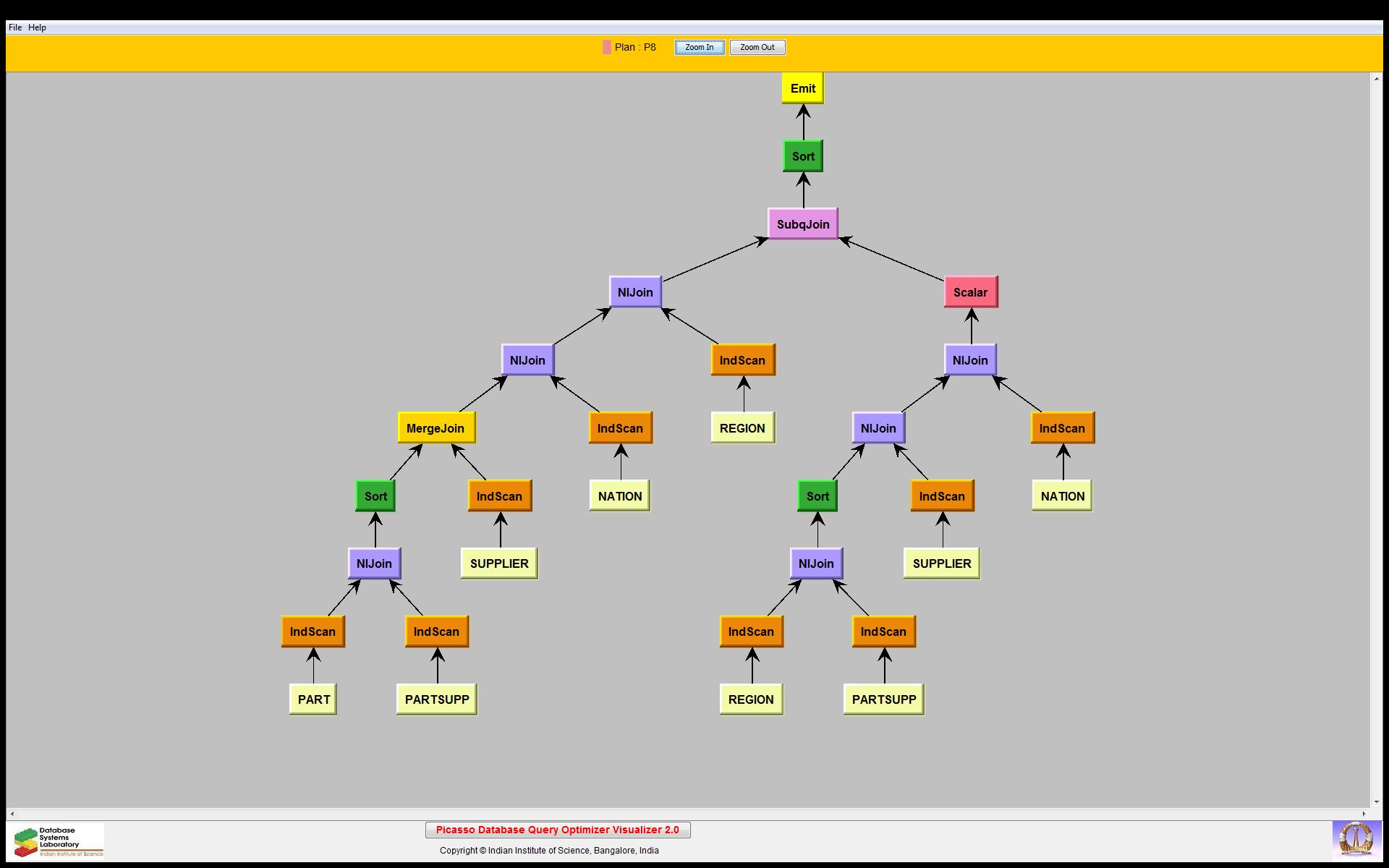Screen dimensions: 1389x868
Task: Click the Picasso Database Query Optimizer Visualizer label
Action: (557, 830)
